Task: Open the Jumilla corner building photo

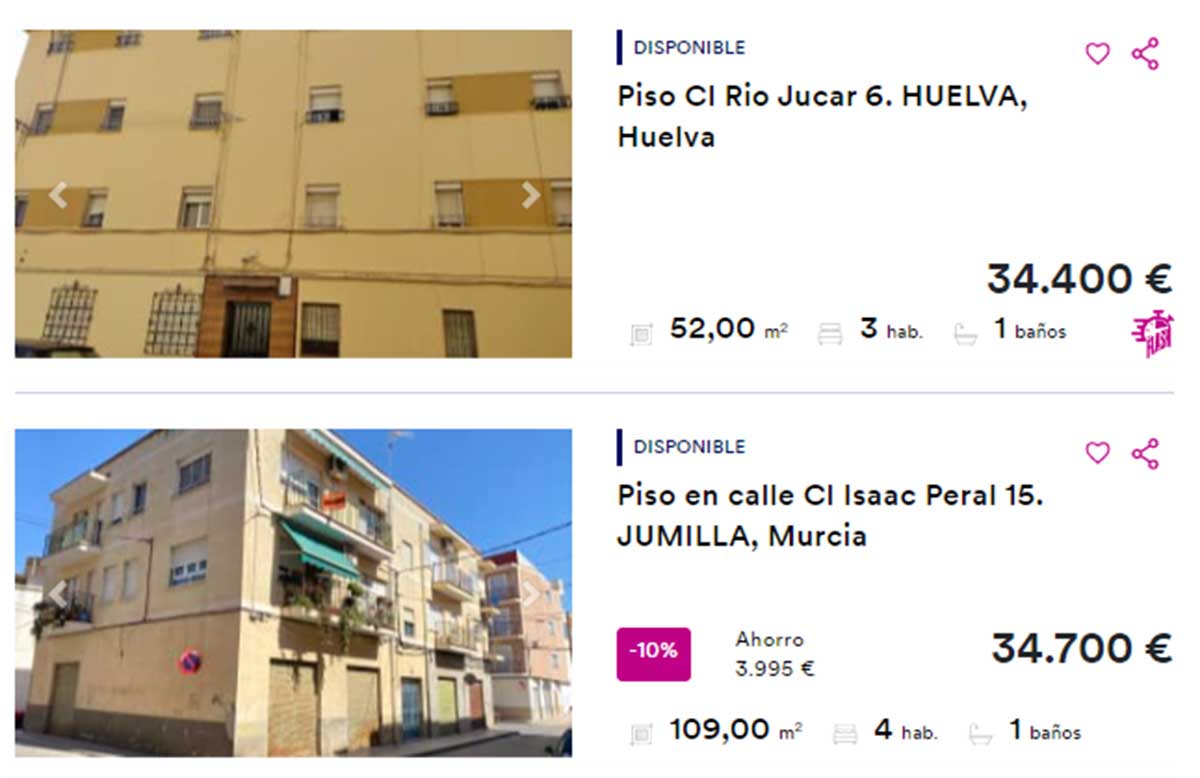Action: 293,593
